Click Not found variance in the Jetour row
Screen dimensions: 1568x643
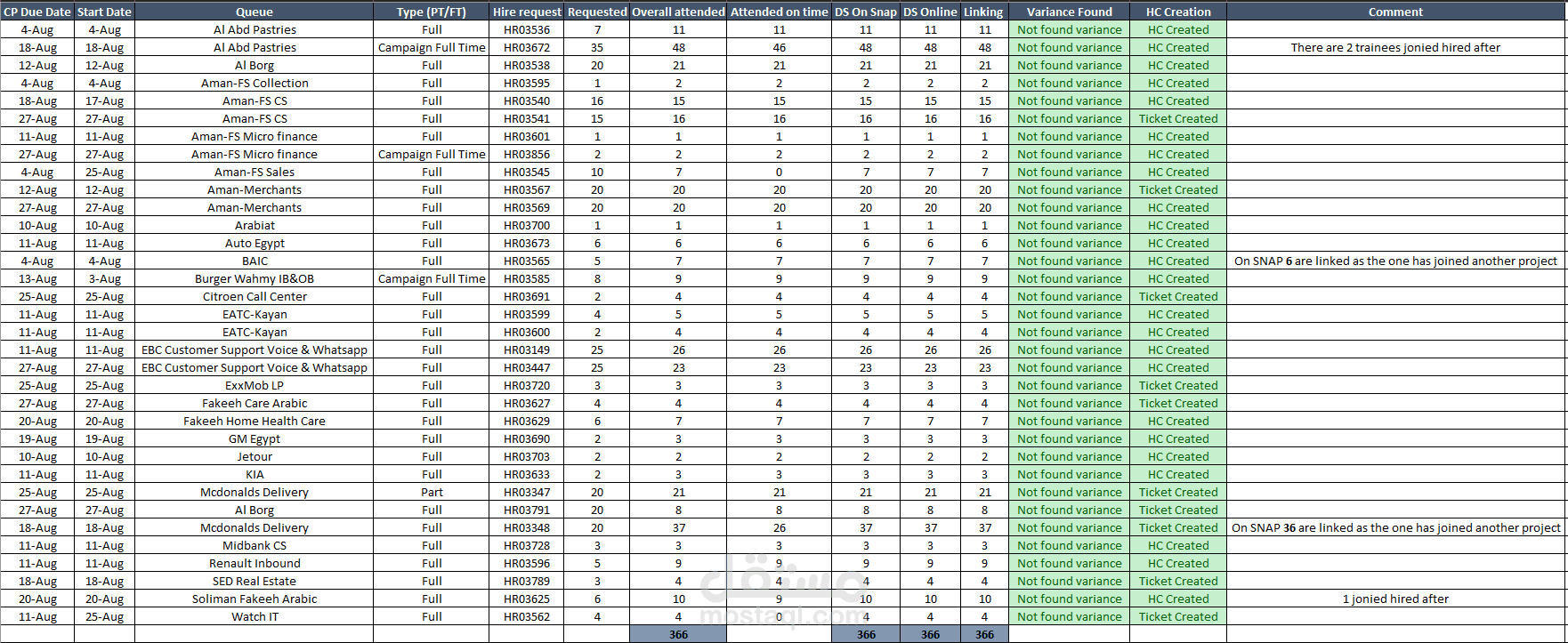tap(1070, 456)
